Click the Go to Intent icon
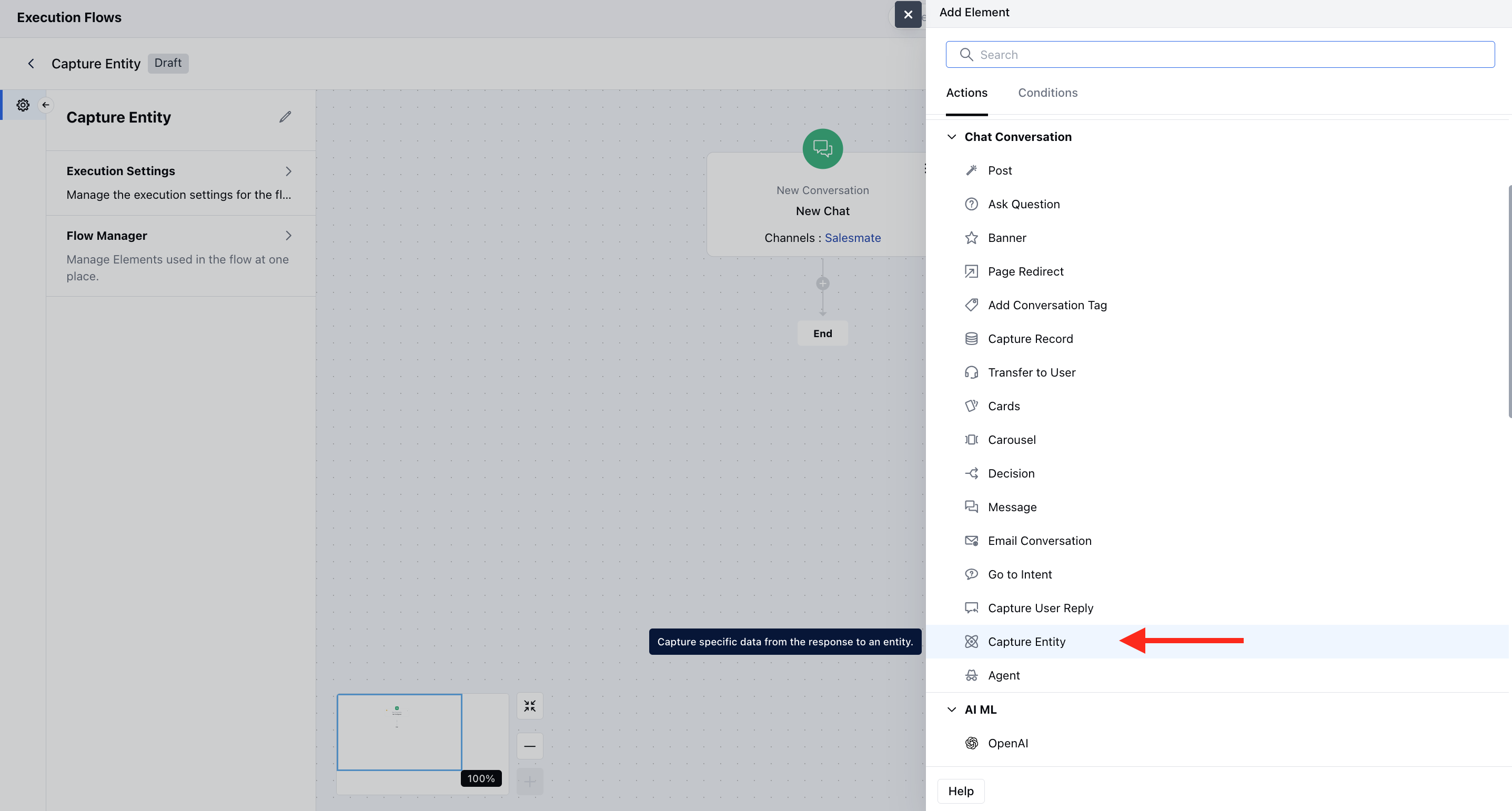Image resolution: width=1512 pixels, height=811 pixels. click(971, 574)
